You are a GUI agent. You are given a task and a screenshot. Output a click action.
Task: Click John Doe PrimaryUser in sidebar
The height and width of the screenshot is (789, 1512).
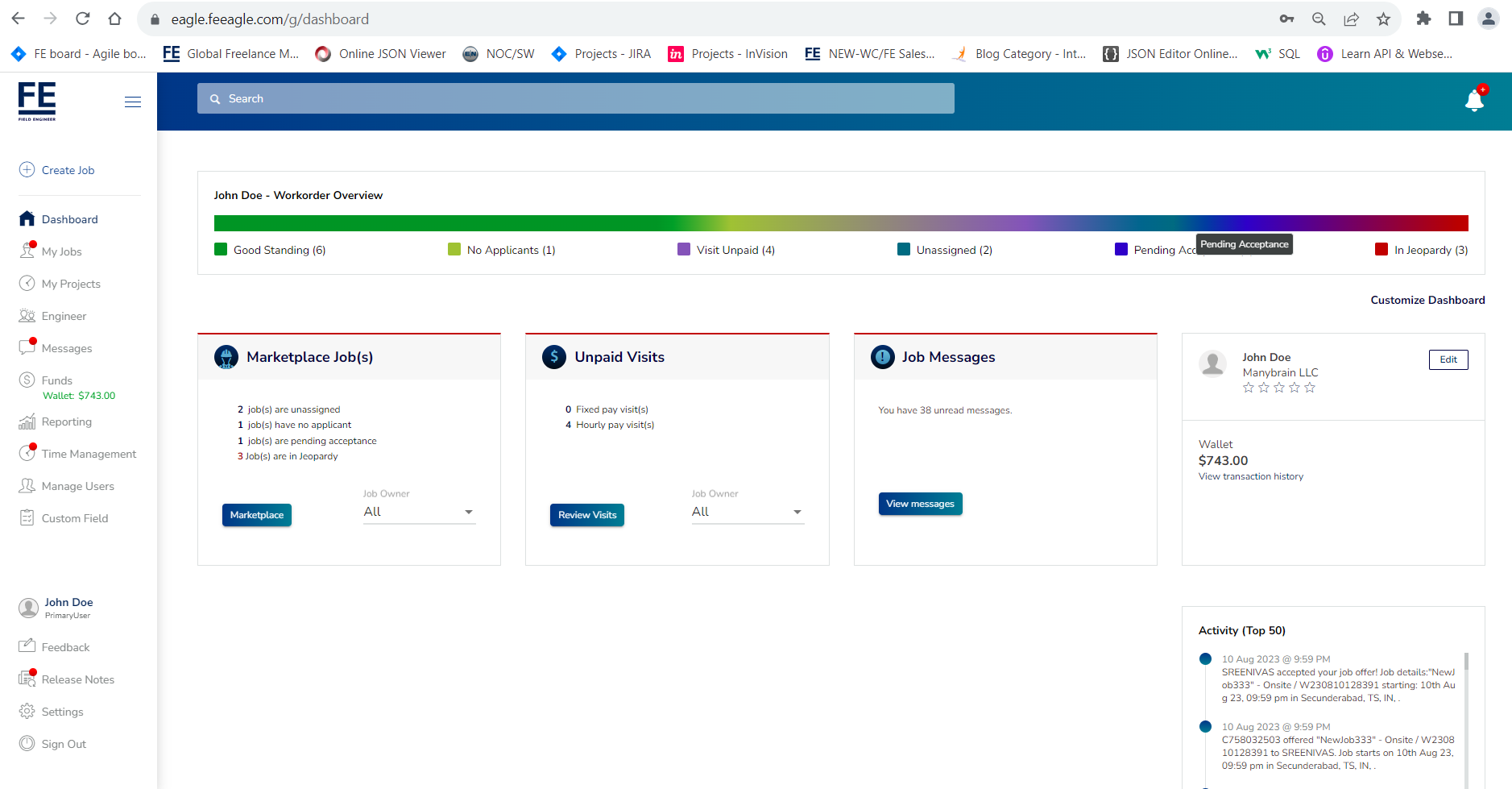coord(56,608)
